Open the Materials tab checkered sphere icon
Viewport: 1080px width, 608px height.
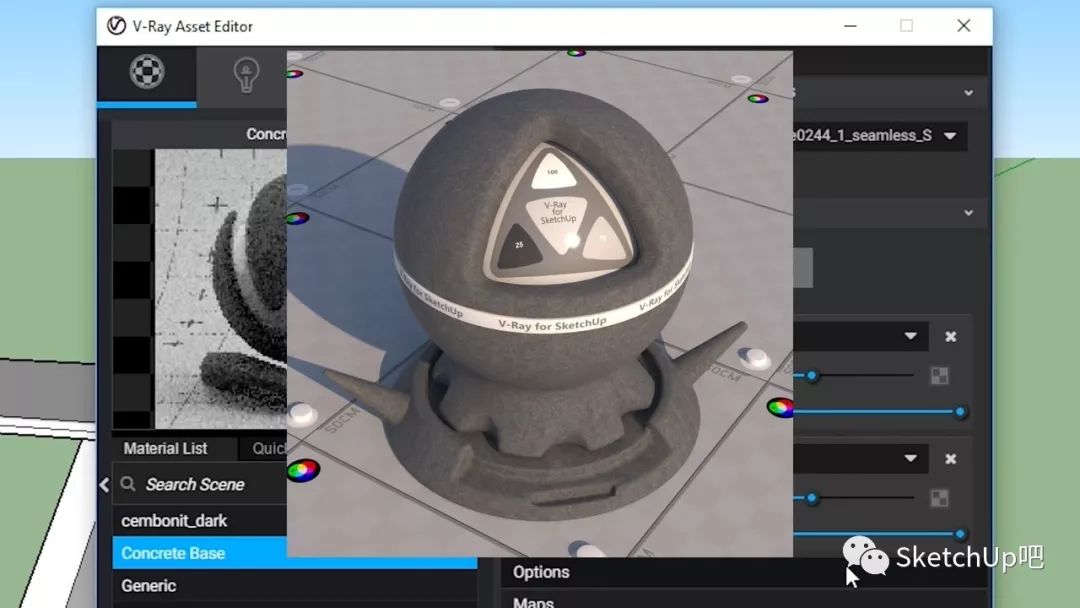[x=147, y=72]
